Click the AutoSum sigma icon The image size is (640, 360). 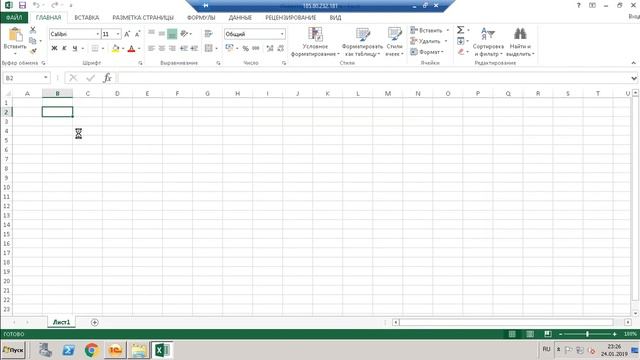click(460, 30)
